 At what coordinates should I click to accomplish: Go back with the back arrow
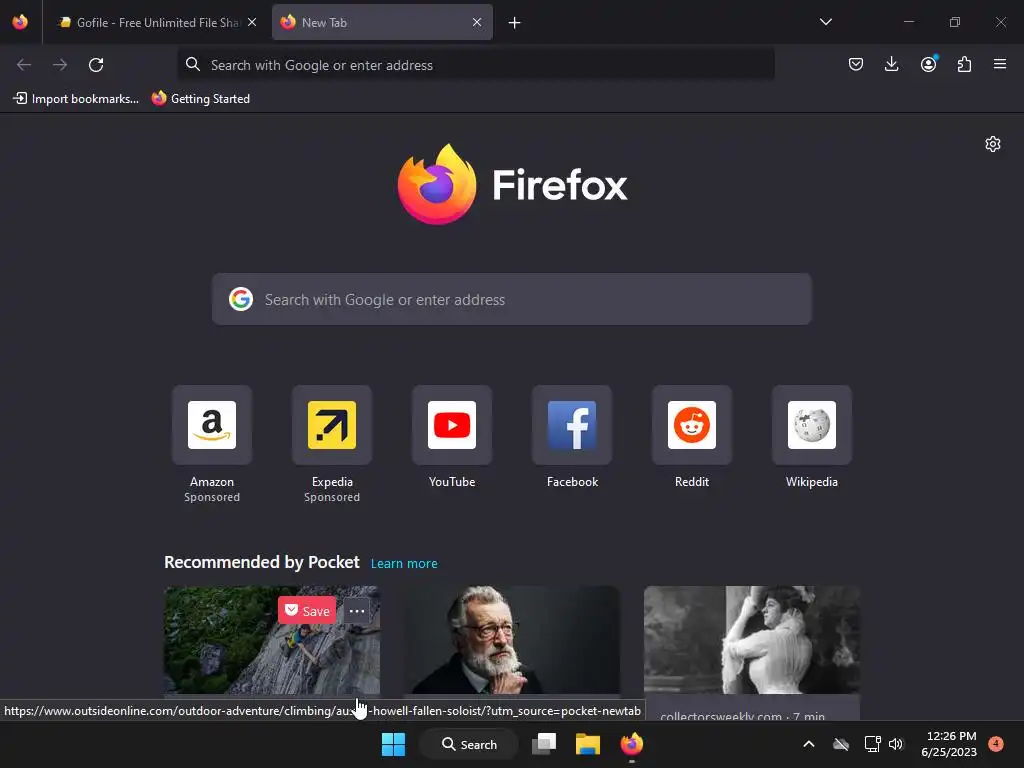24,65
